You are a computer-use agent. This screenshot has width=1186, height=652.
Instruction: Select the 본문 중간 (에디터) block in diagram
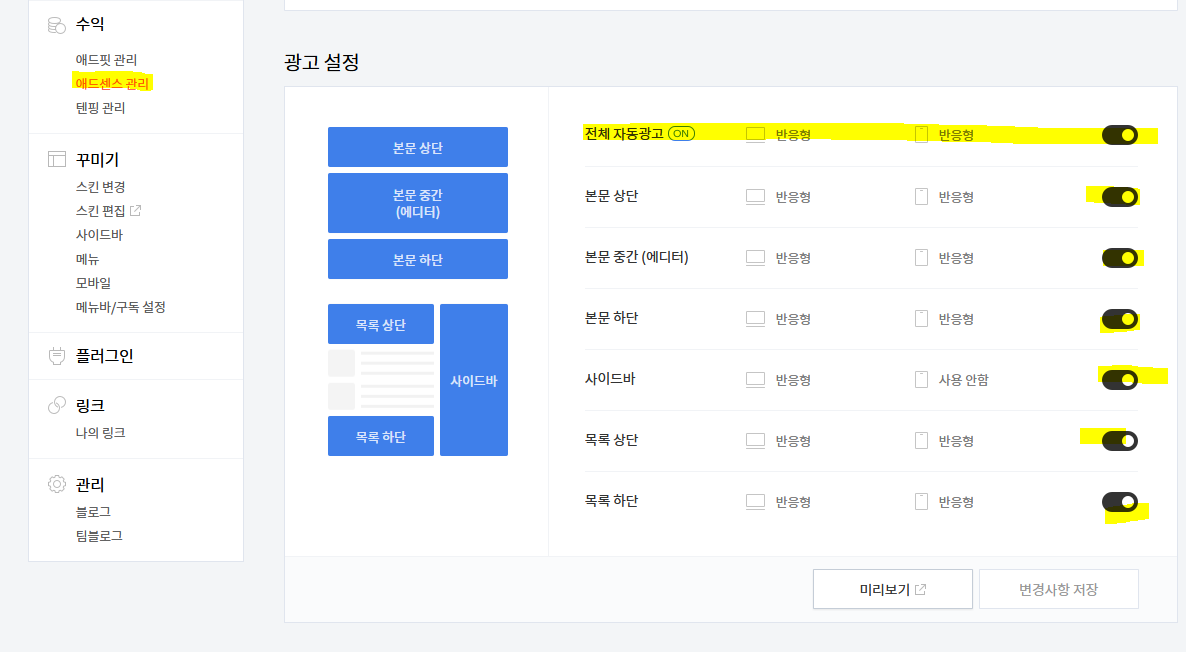click(418, 203)
